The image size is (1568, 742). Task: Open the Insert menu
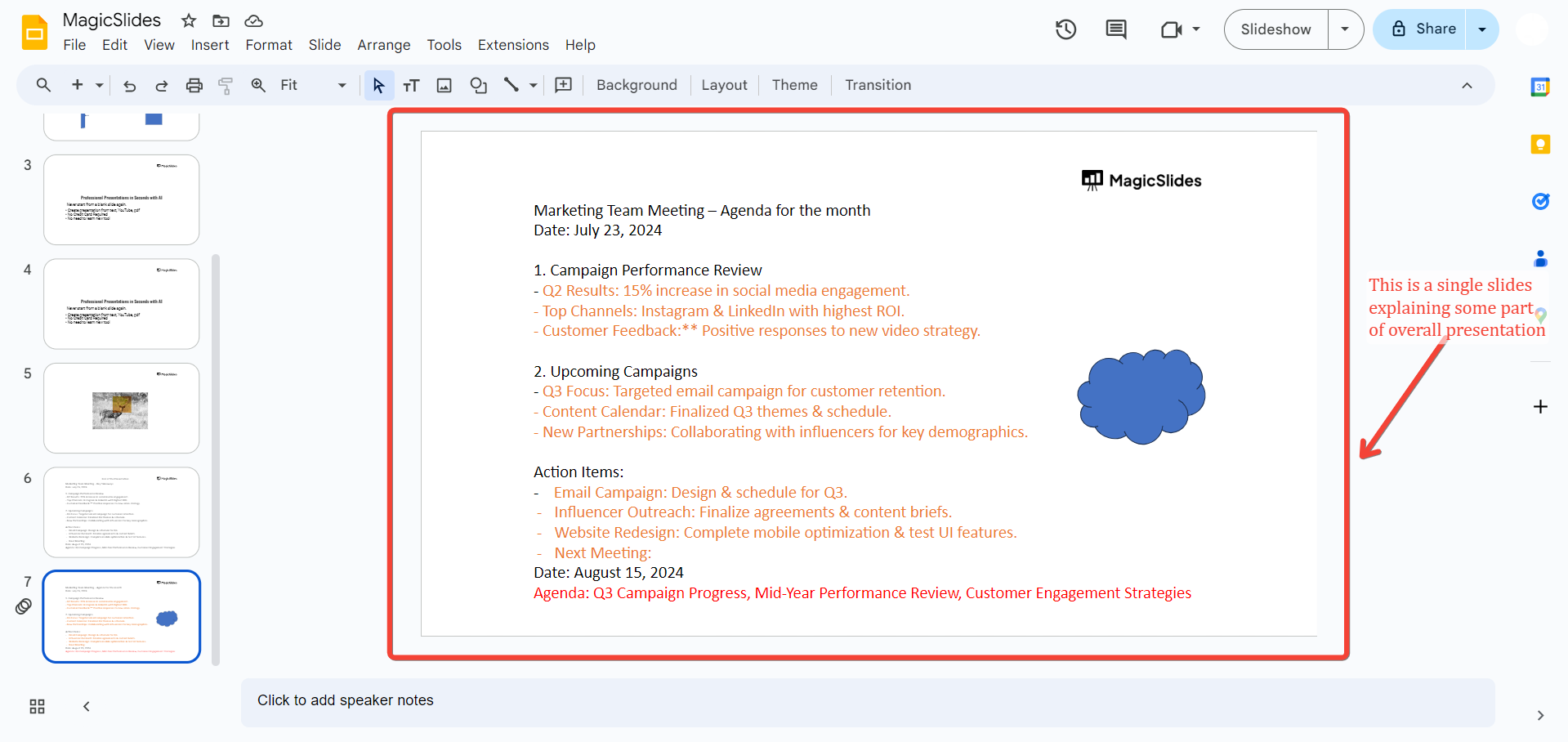coord(210,45)
